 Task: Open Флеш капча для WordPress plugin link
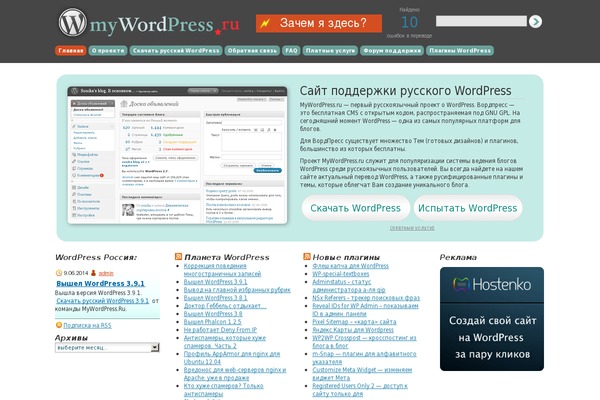click(351, 266)
